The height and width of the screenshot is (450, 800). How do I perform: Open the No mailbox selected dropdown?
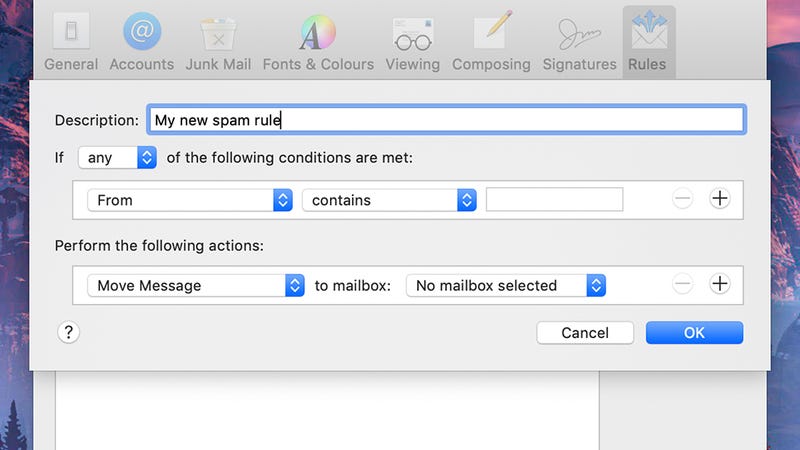[506, 285]
